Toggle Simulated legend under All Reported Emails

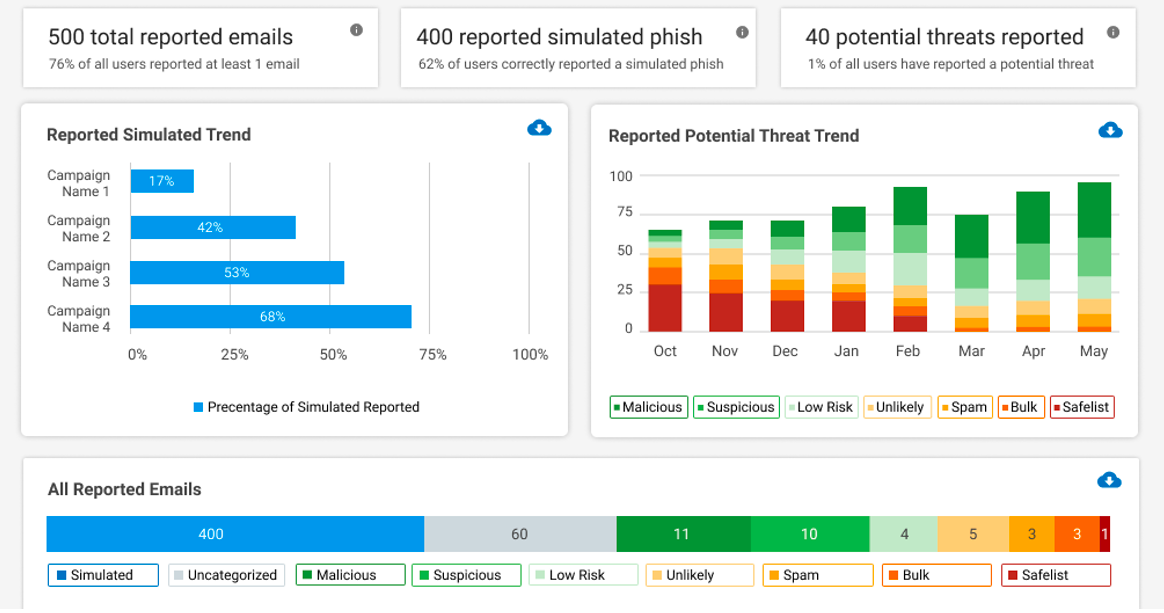pos(103,575)
